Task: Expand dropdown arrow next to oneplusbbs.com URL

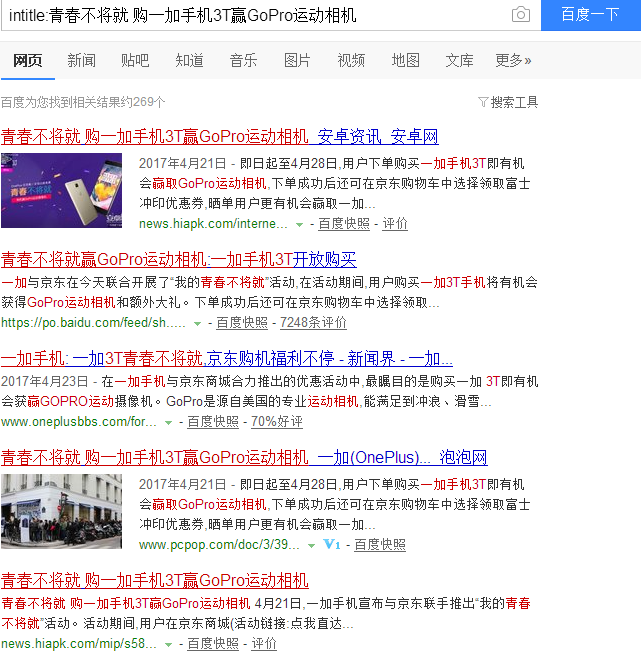Action: pos(168,423)
